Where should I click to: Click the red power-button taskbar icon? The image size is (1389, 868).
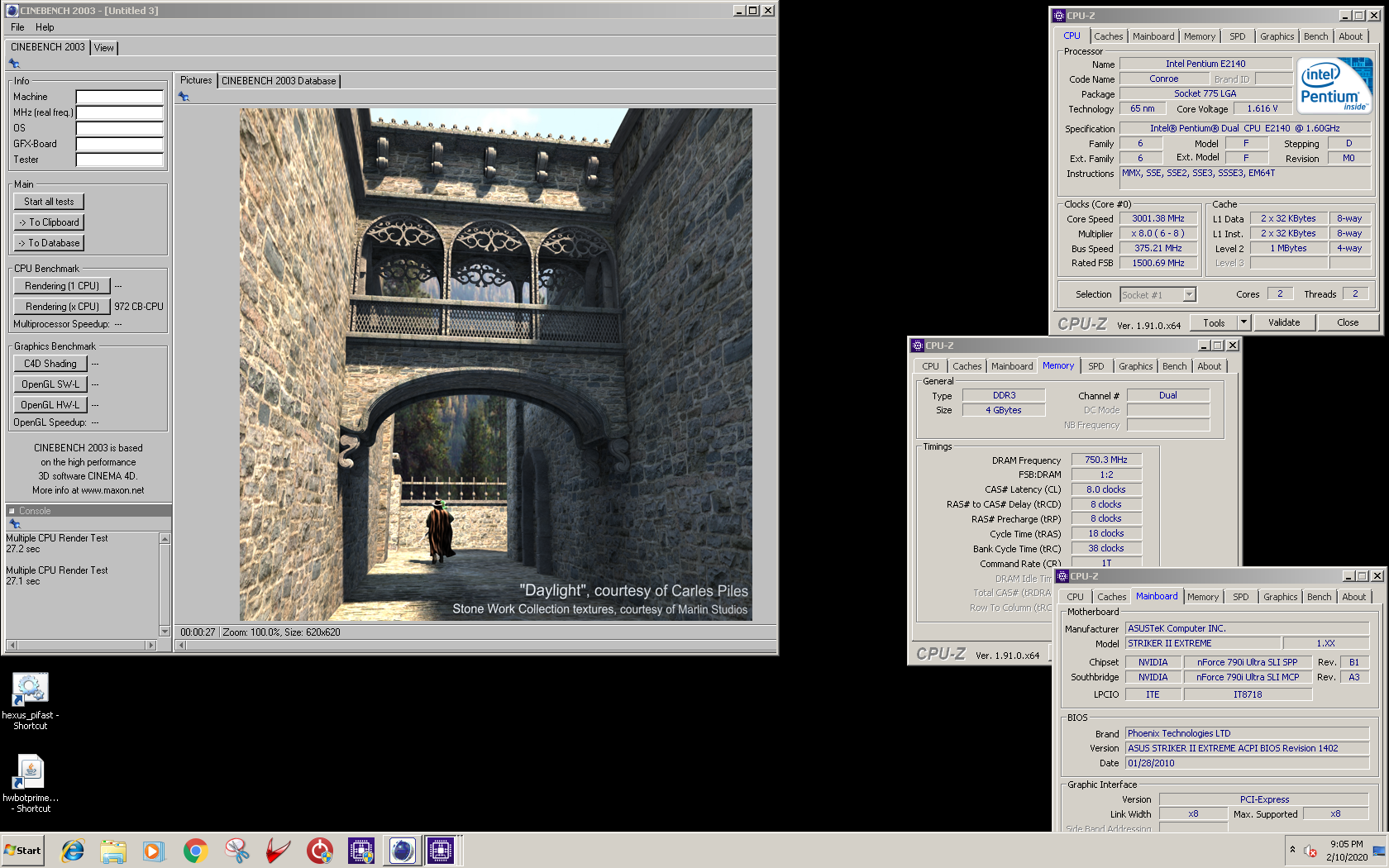coord(319,851)
